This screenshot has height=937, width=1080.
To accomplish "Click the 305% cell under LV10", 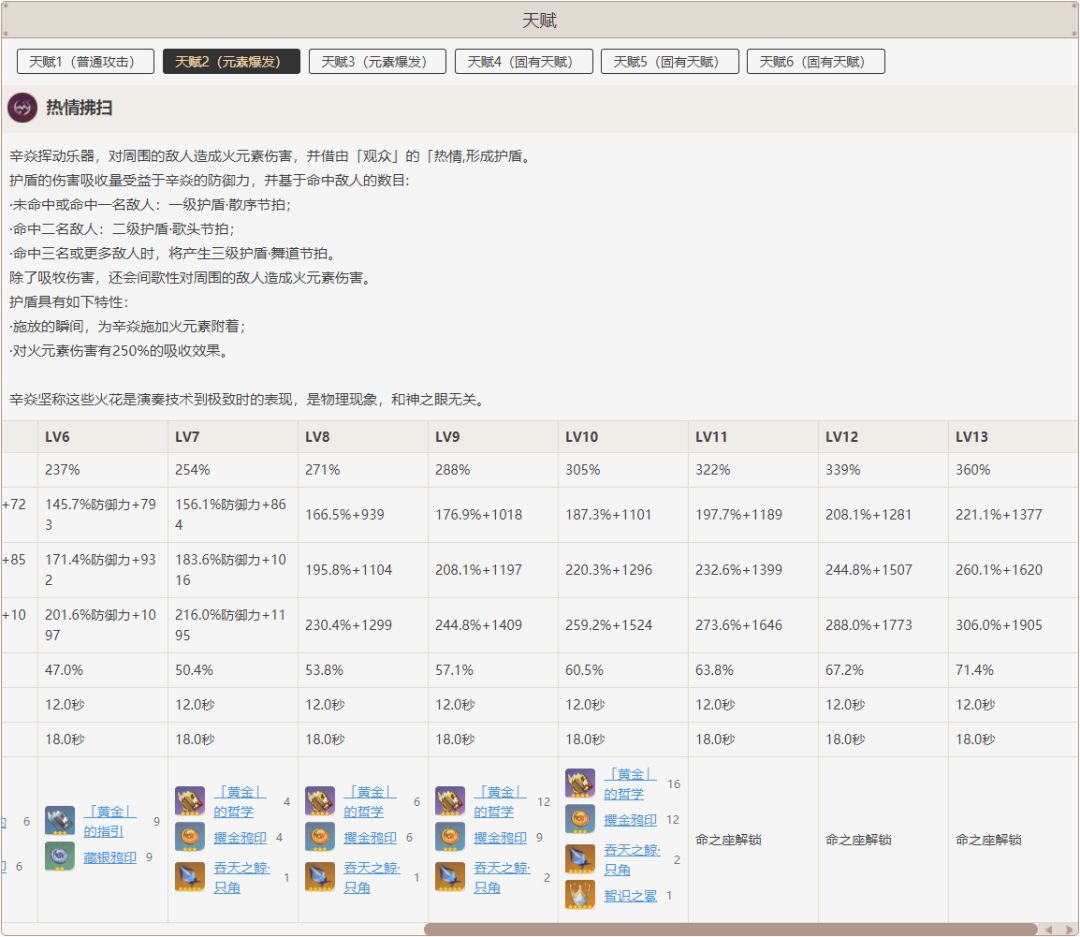I will tap(623, 470).
